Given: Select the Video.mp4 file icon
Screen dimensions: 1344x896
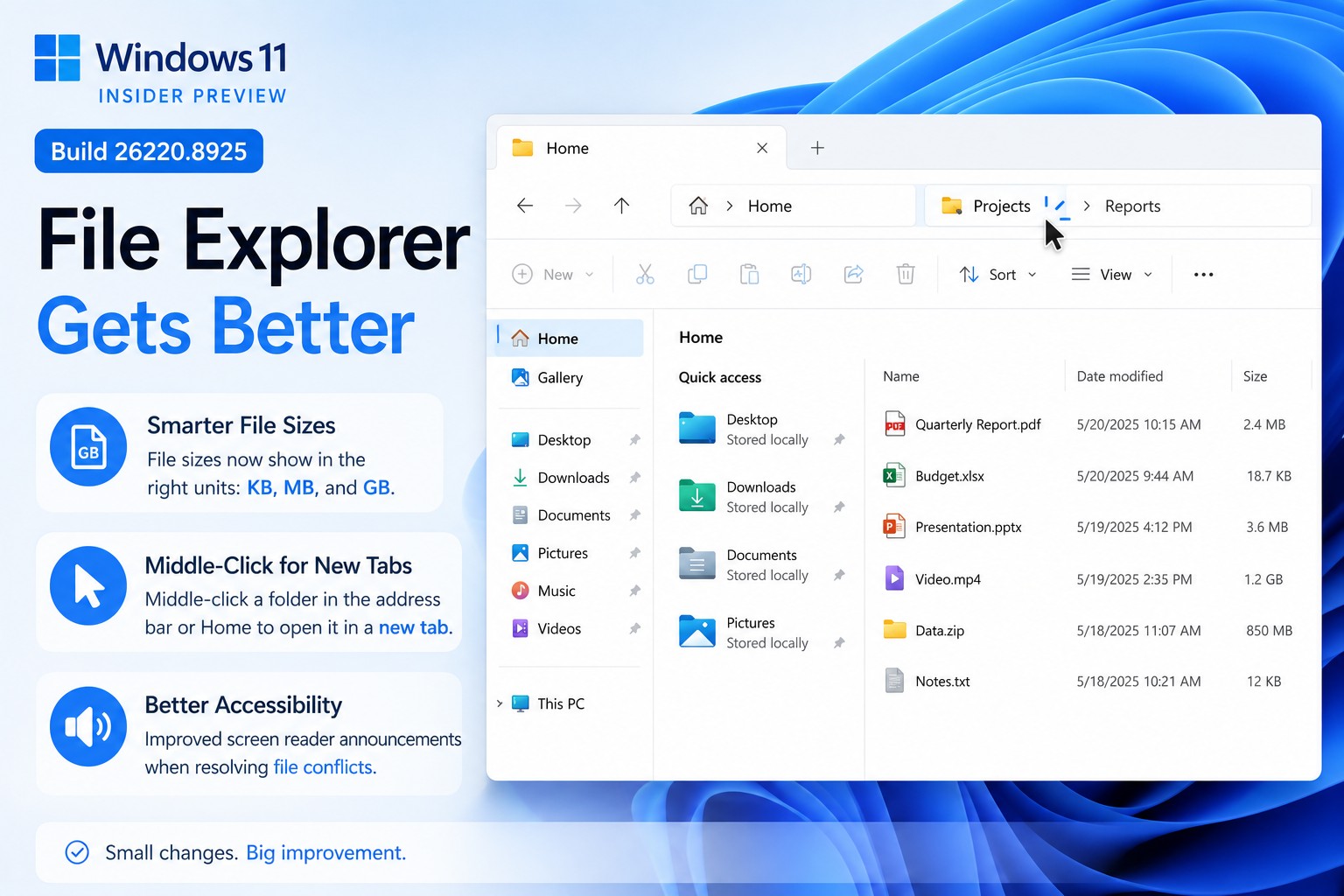Looking at the screenshot, I should click(x=894, y=578).
